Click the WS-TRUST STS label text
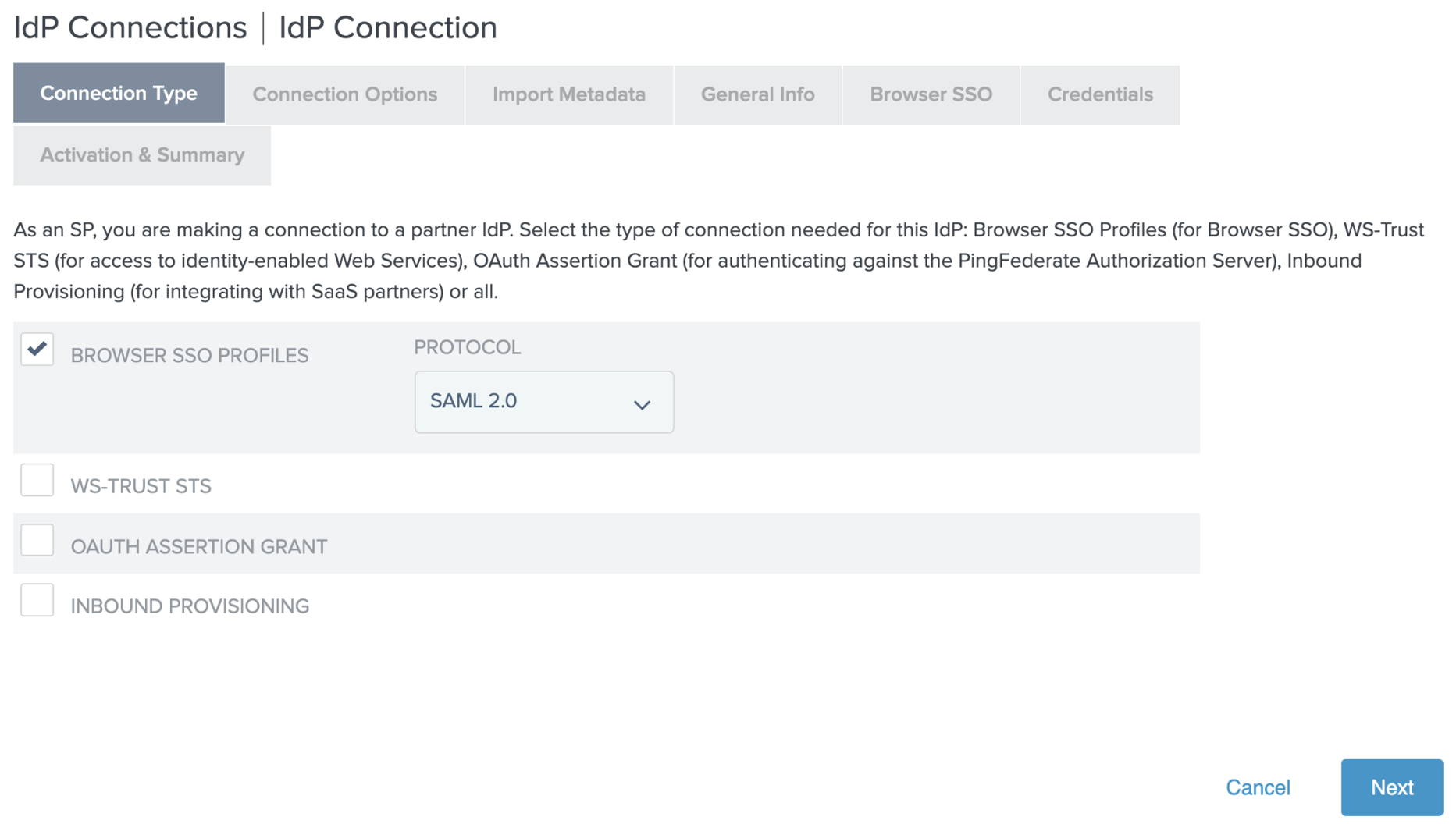The width and height of the screenshot is (1456, 824). coord(141,486)
